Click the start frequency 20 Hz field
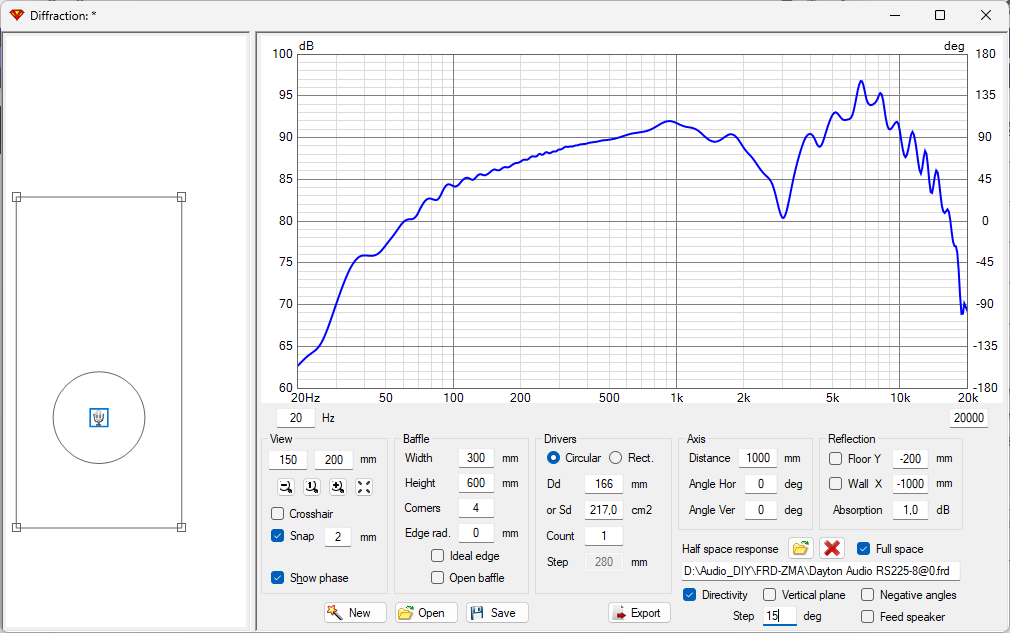The width and height of the screenshot is (1010, 633). [296, 418]
